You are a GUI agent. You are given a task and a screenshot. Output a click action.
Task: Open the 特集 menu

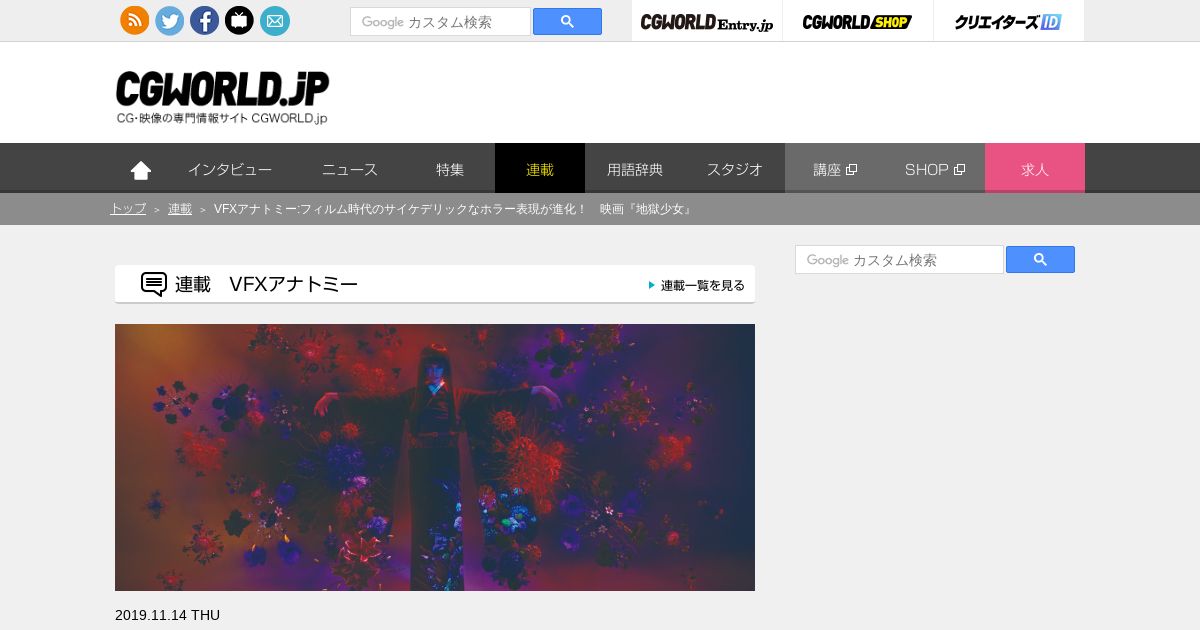coord(450,169)
